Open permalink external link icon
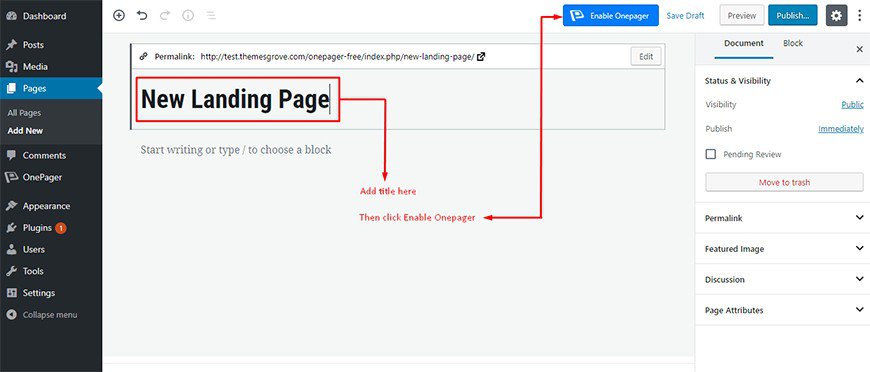 [481, 56]
